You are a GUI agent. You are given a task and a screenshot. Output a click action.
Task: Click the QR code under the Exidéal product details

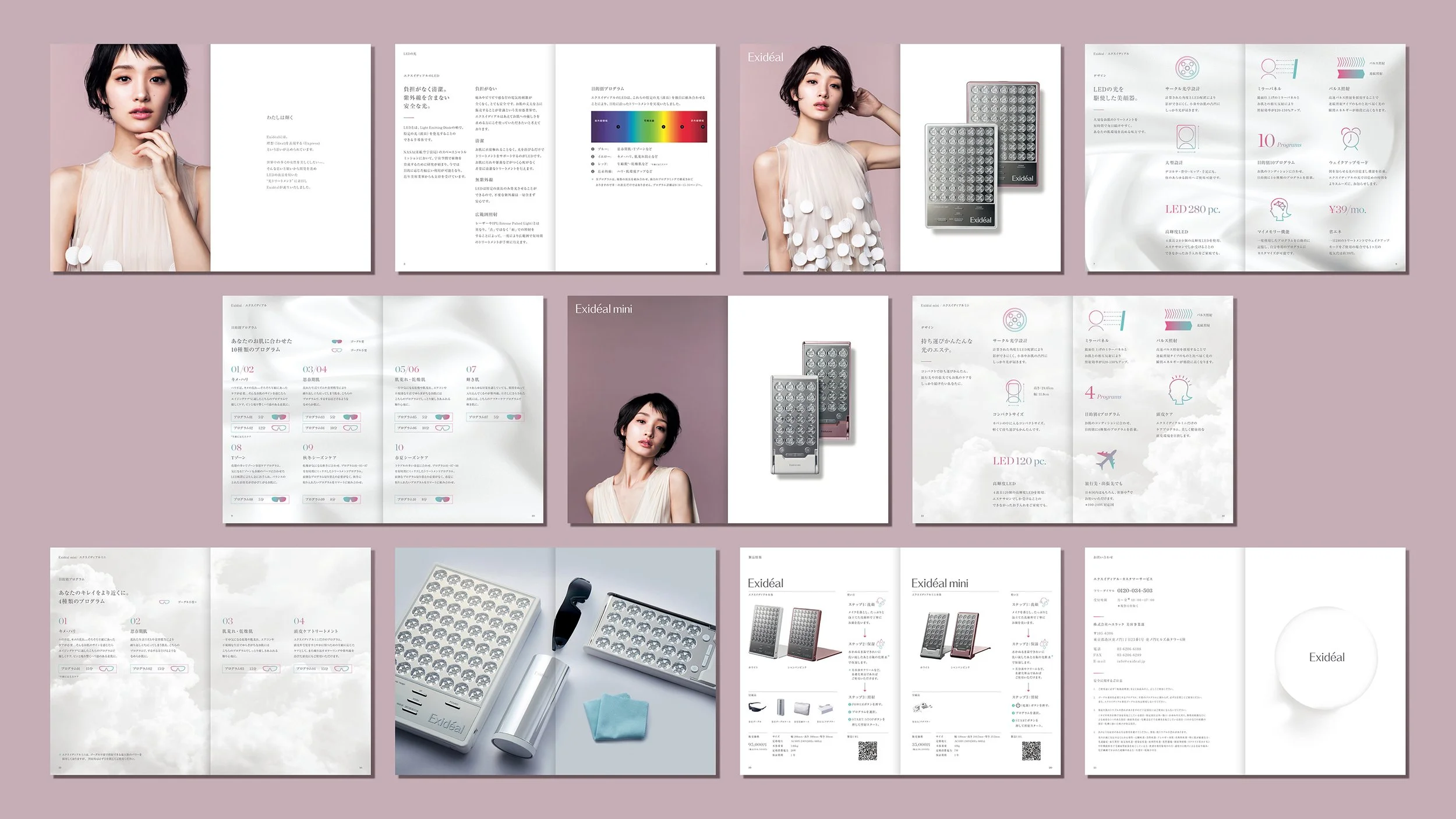pyautogui.click(x=867, y=751)
